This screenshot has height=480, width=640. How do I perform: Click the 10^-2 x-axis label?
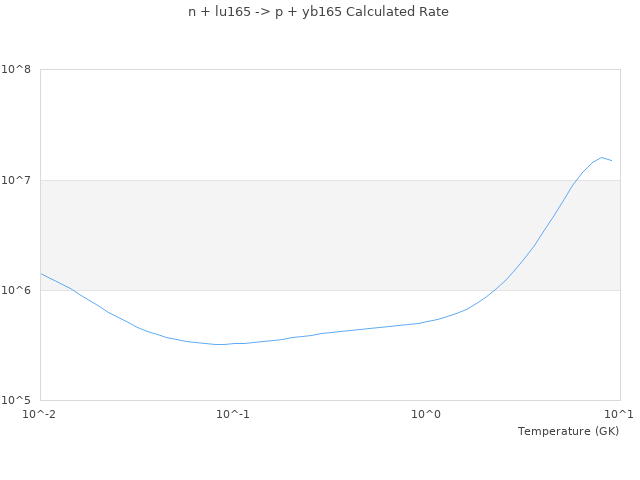pos(40,415)
